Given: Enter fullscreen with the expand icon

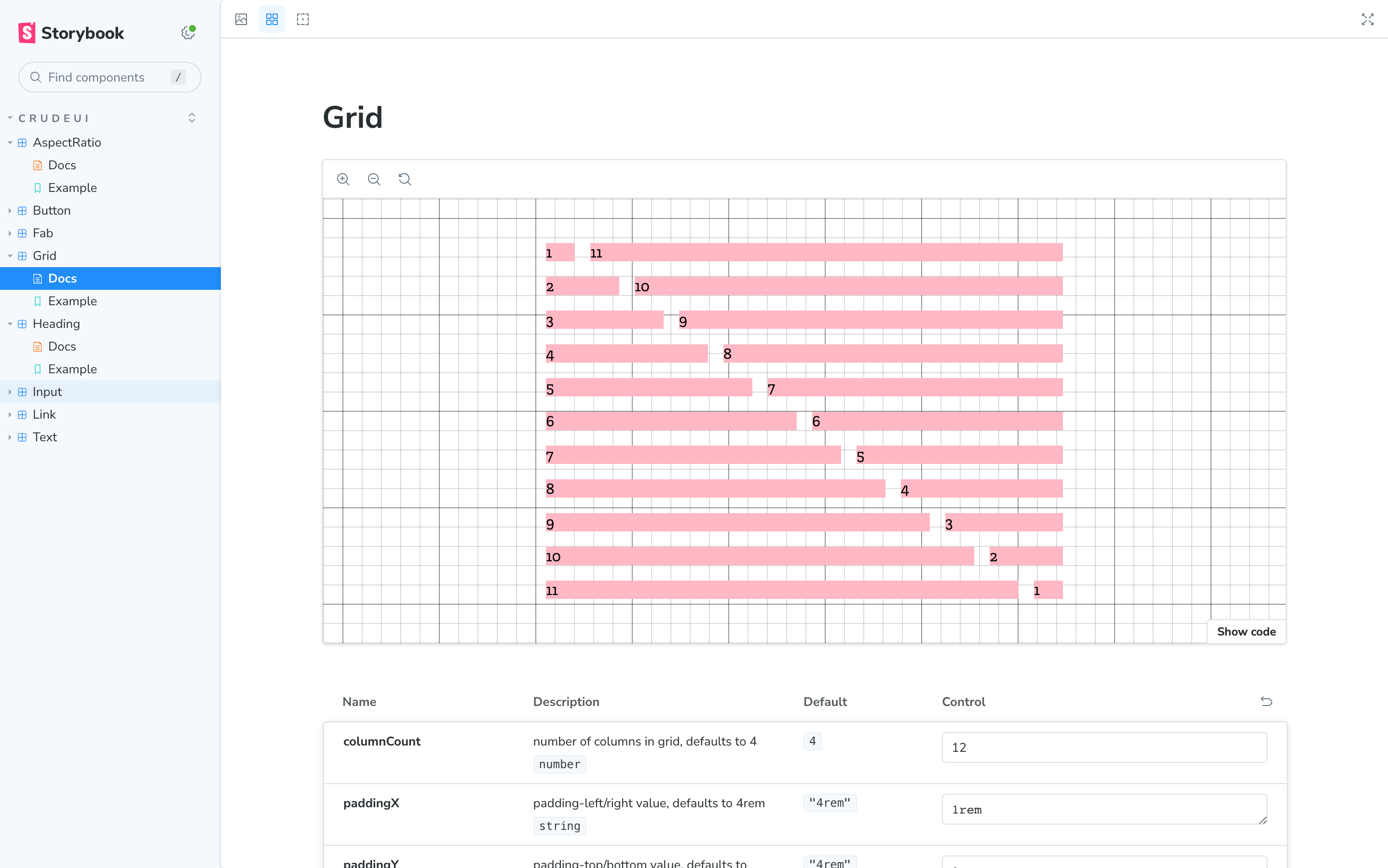Looking at the screenshot, I should (x=1367, y=19).
